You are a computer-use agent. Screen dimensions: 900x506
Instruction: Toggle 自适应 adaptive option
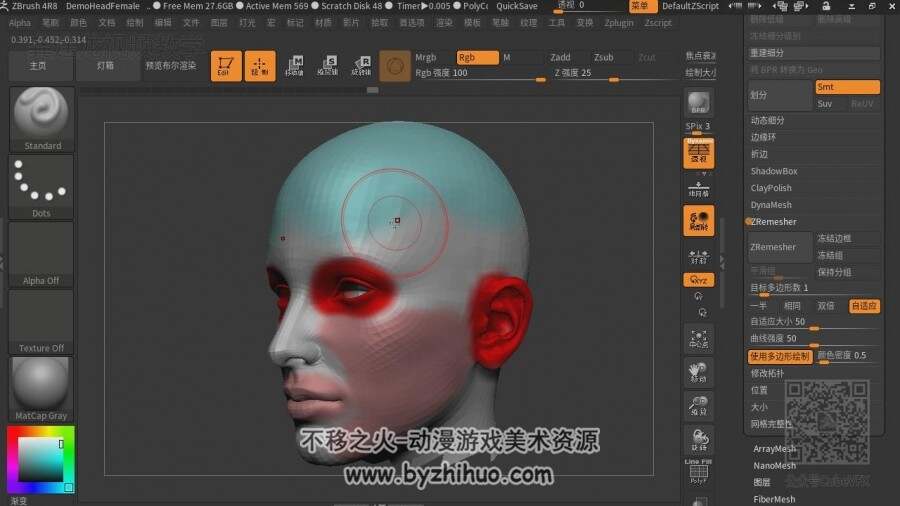864,306
